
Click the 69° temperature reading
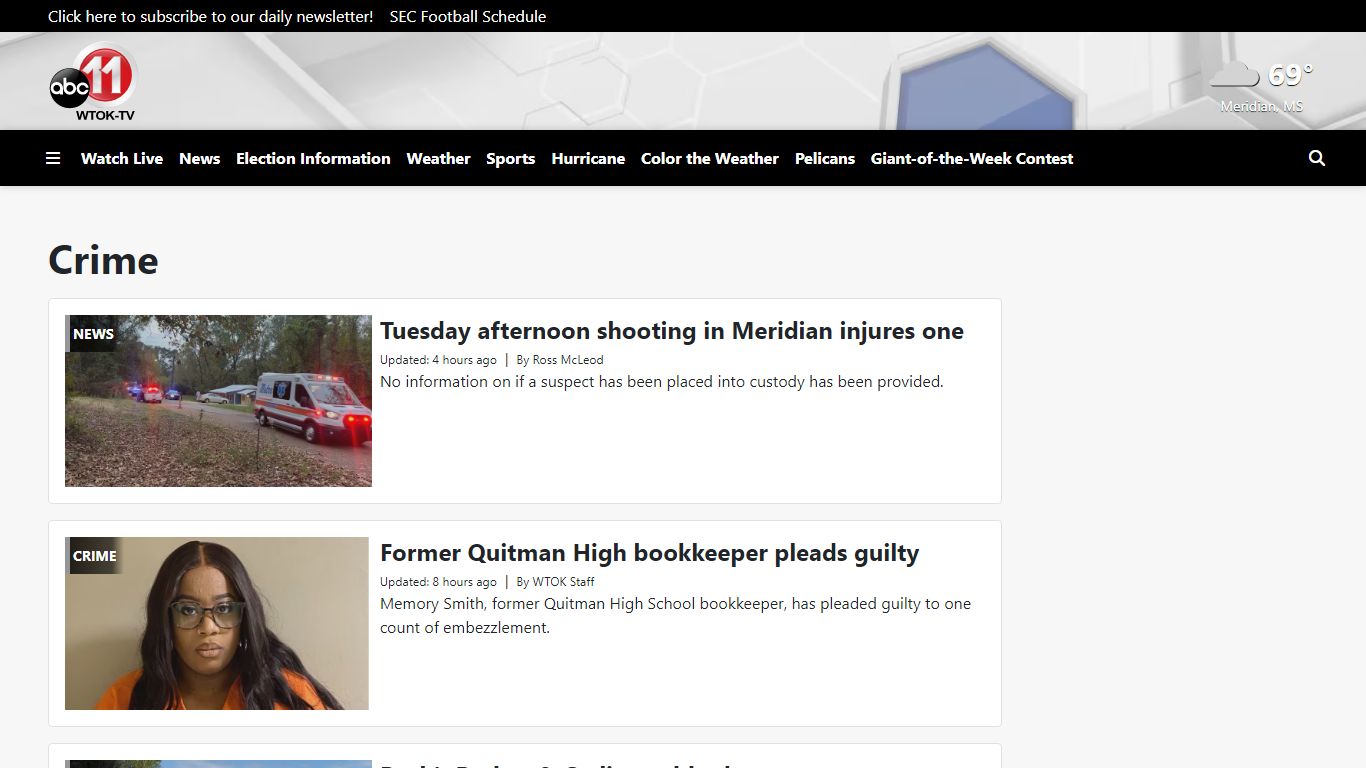pyautogui.click(x=1290, y=75)
